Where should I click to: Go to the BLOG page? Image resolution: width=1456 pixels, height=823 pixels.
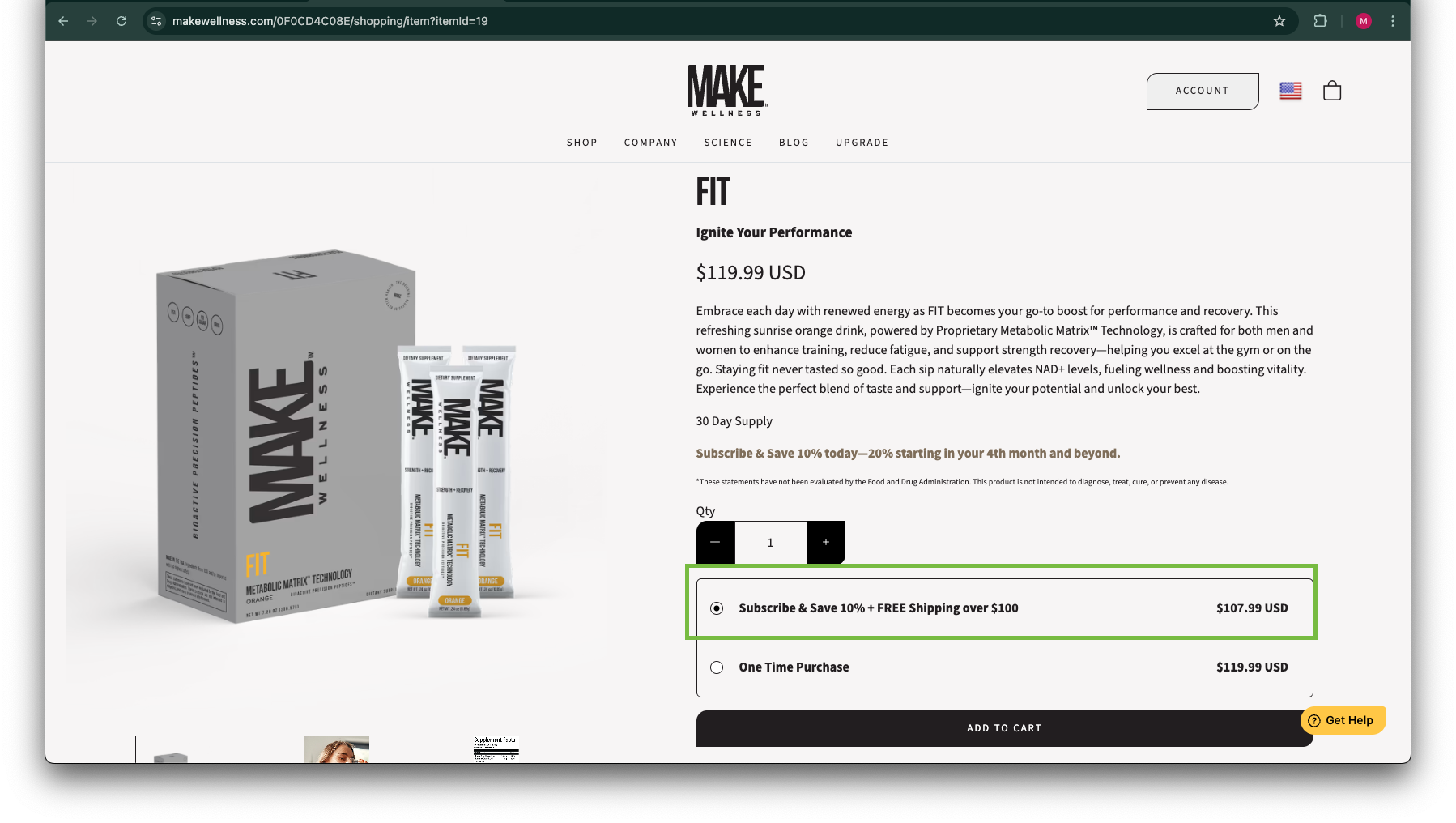[x=794, y=143]
